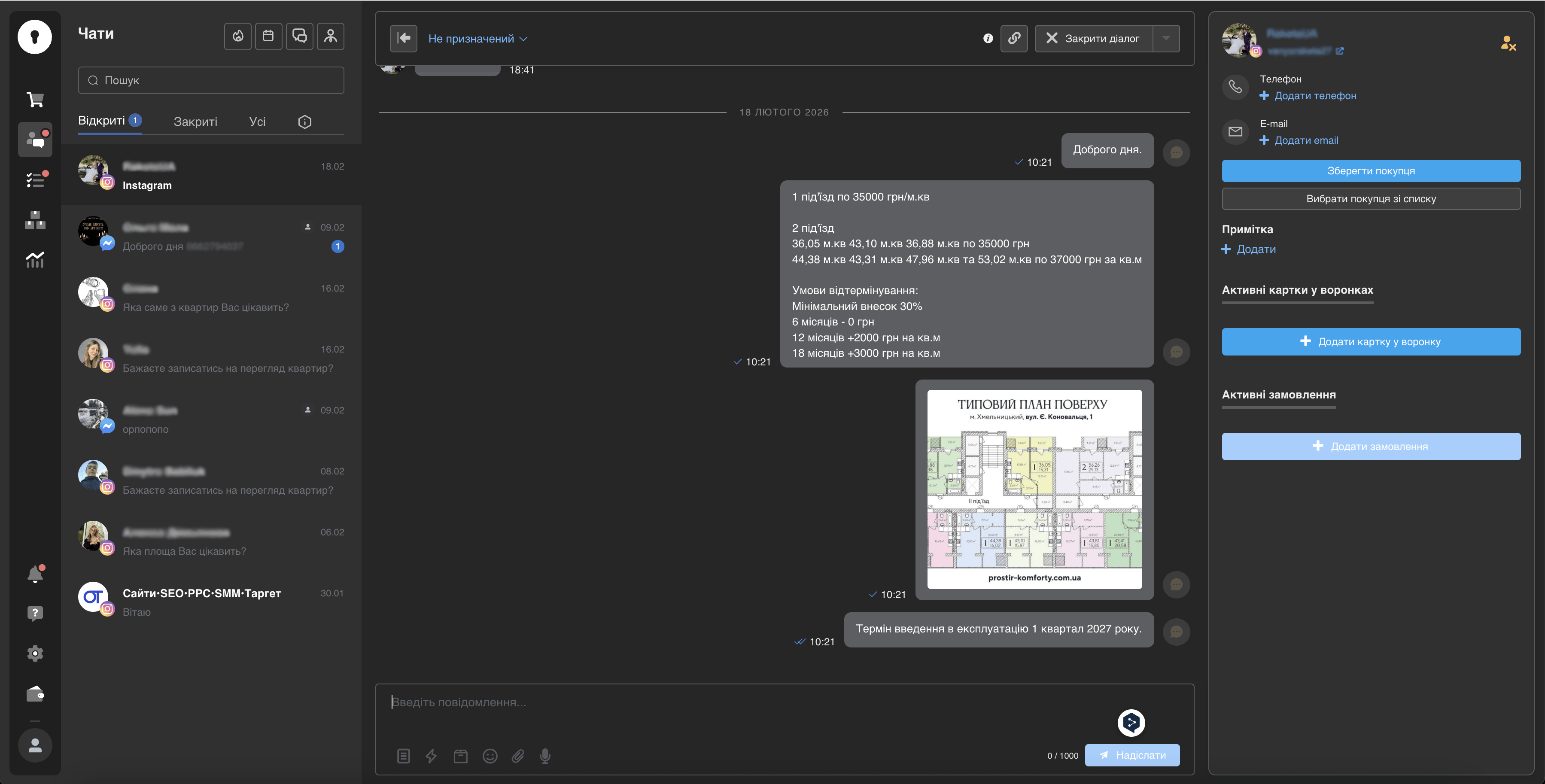Switch to the Закриті tab

click(195, 122)
